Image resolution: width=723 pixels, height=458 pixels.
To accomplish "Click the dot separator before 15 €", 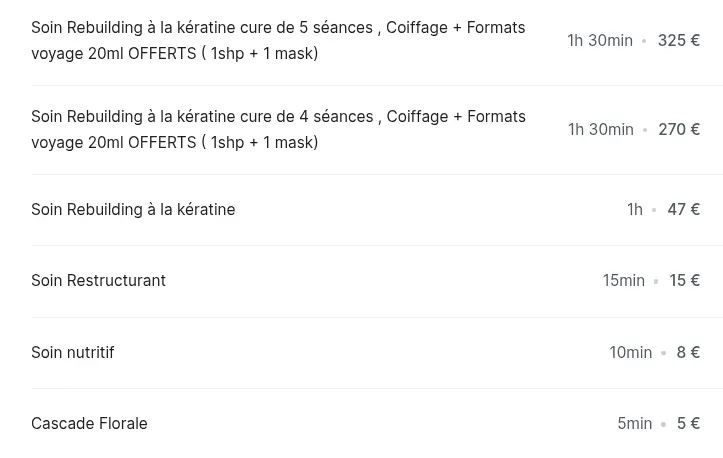I will (656, 282).
